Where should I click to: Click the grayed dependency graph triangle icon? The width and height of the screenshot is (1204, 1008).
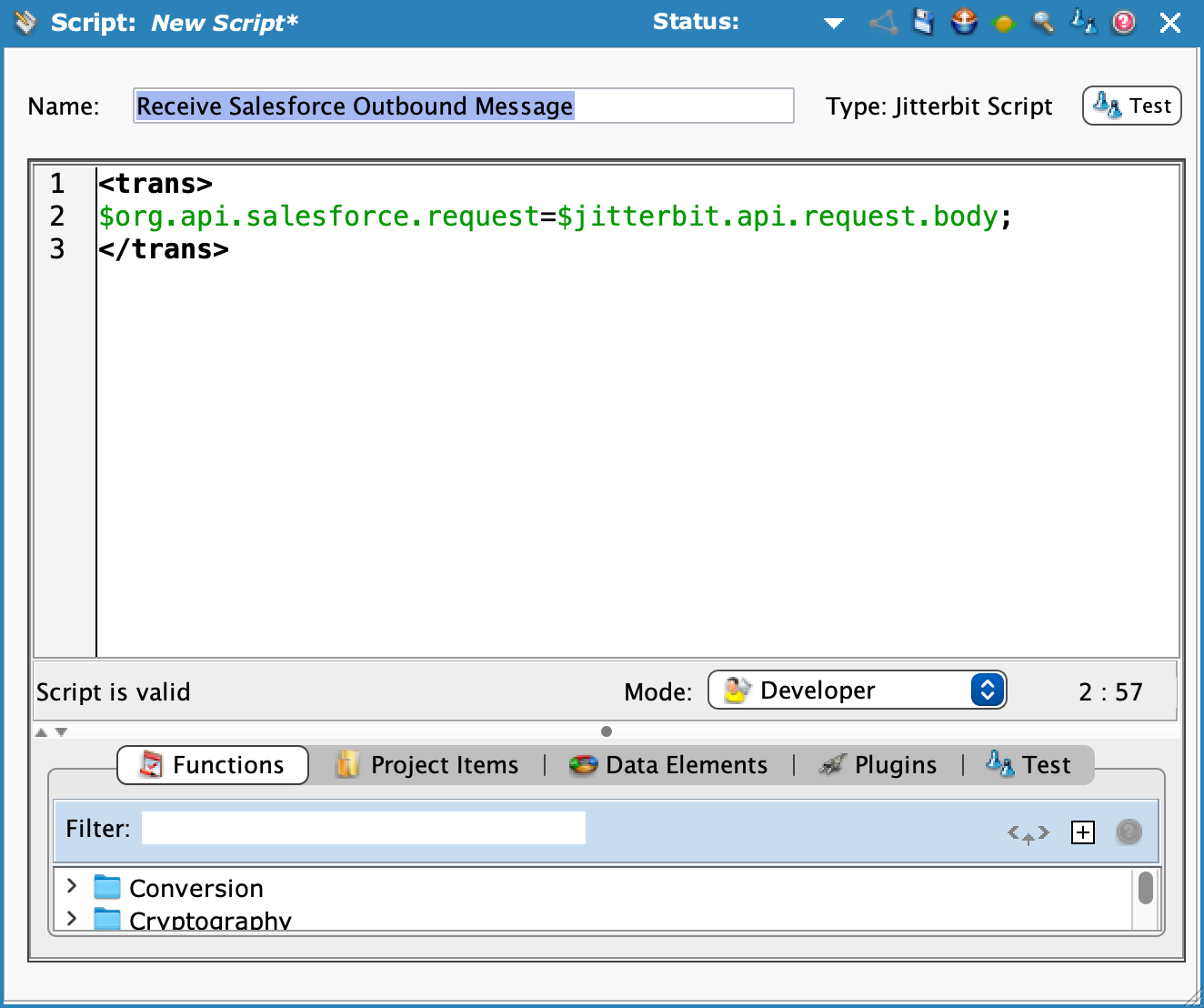(x=883, y=22)
